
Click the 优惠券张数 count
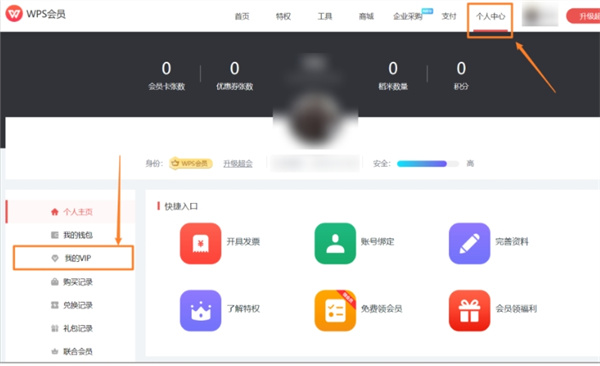click(235, 69)
